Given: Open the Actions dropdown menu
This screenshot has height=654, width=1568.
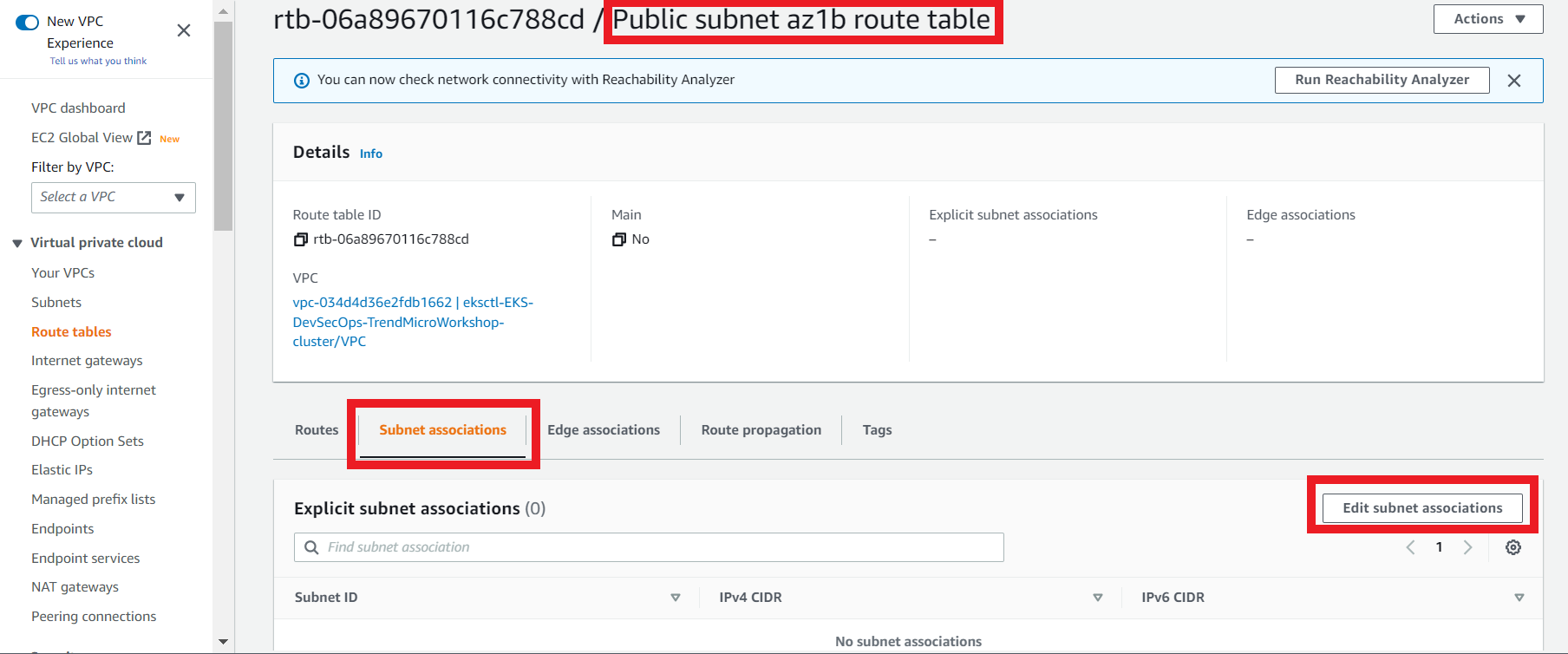Looking at the screenshot, I should (x=1488, y=19).
